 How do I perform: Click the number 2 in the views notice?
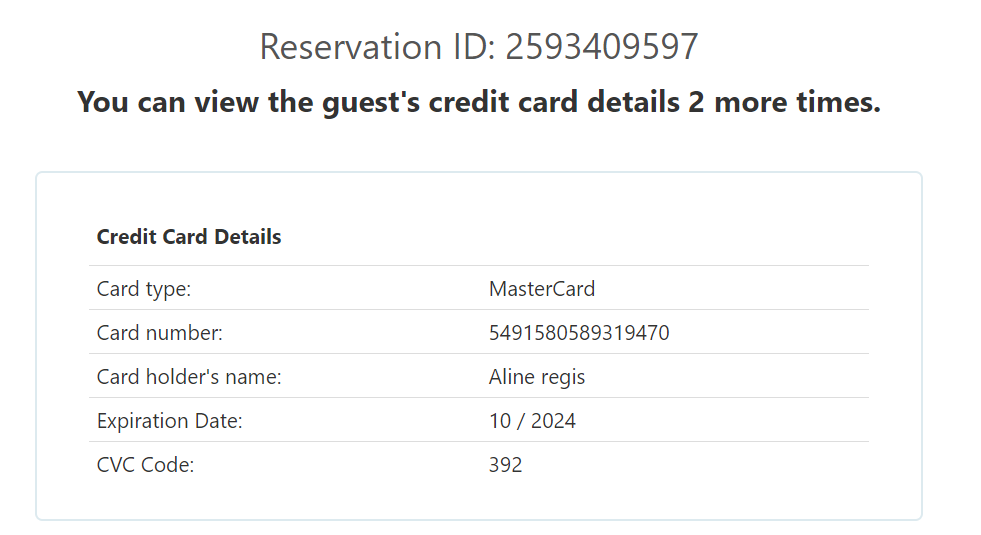point(696,102)
